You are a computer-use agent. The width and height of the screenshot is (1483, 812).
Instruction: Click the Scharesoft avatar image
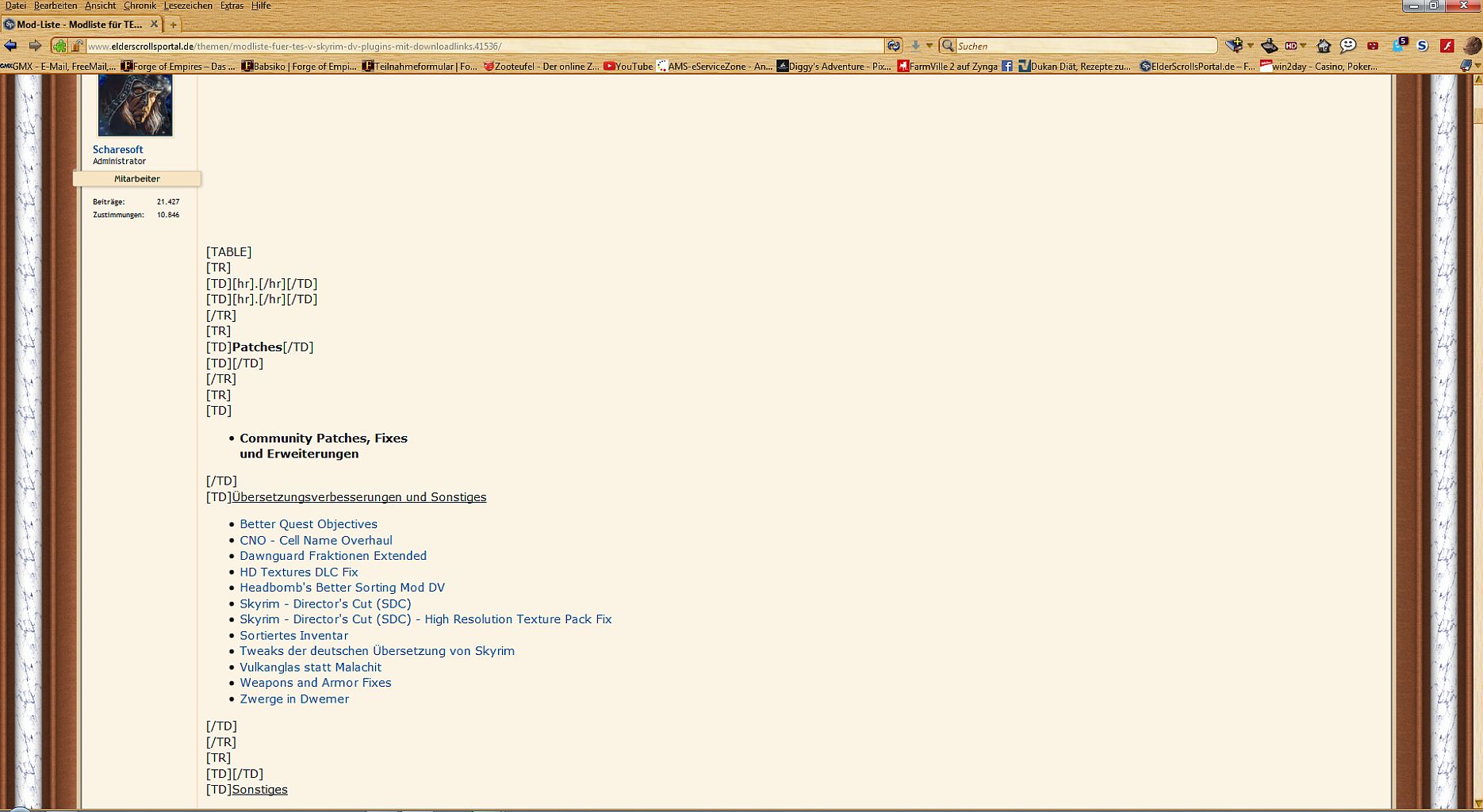click(135, 106)
